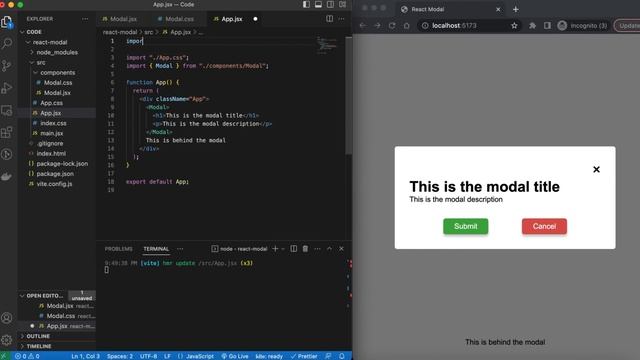Click Cancel button in the modal
Screen dimensions: 640x360
[x=544, y=226]
